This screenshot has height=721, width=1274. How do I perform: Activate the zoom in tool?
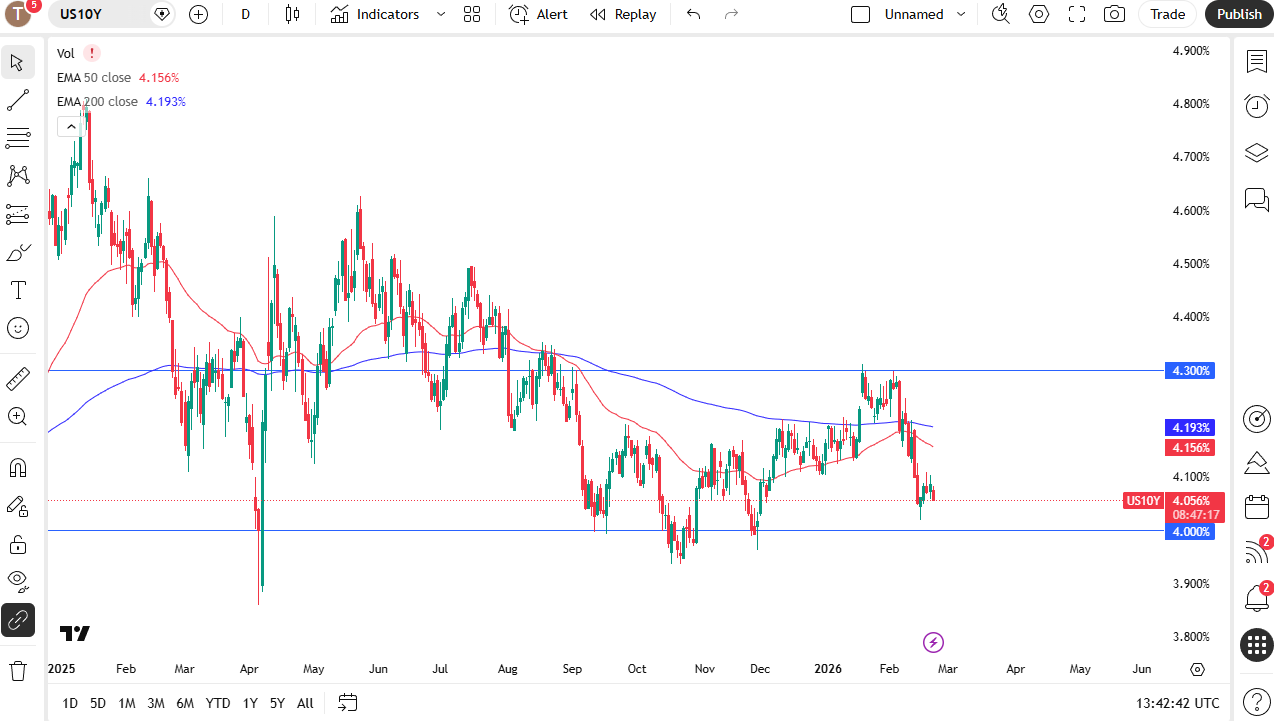[18, 416]
